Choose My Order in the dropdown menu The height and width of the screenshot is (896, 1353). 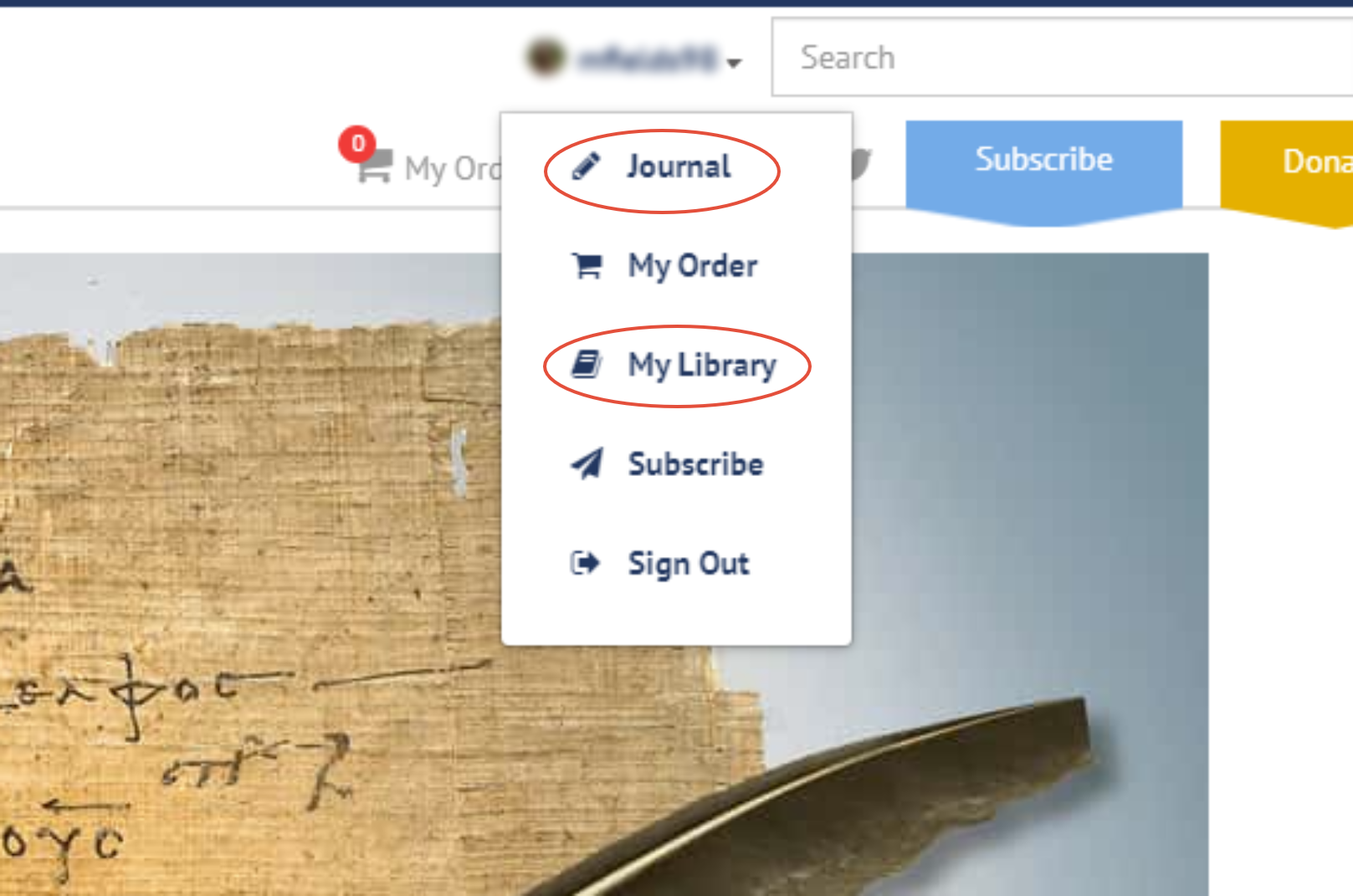click(693, 266)
